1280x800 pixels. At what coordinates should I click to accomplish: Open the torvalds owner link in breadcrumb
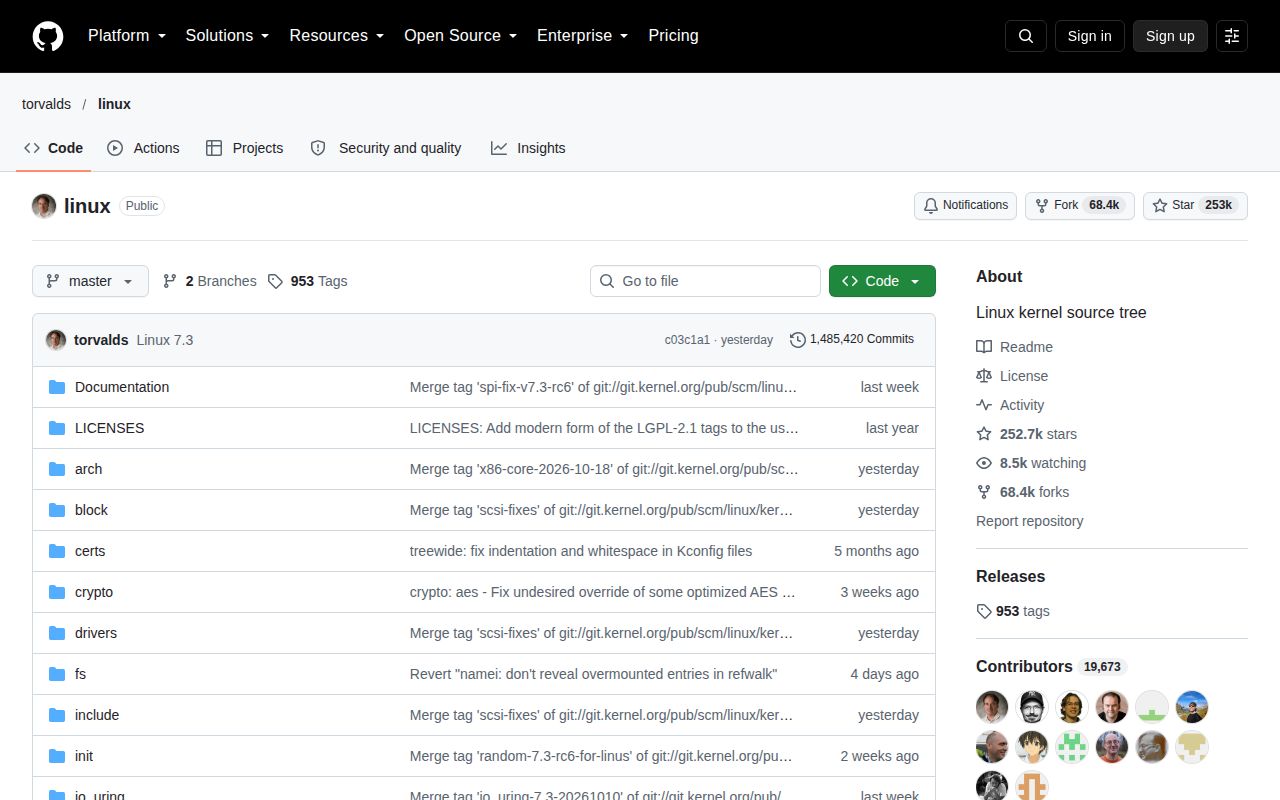pyautogui.click(x=46, y=104)
